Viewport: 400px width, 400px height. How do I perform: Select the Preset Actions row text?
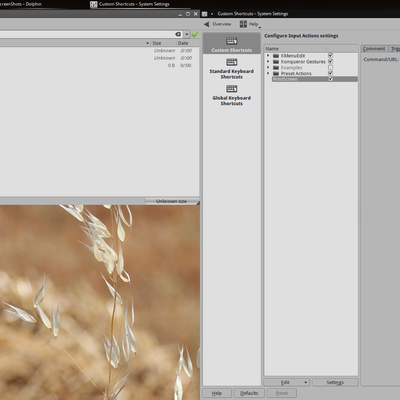(x=296, y=73)
